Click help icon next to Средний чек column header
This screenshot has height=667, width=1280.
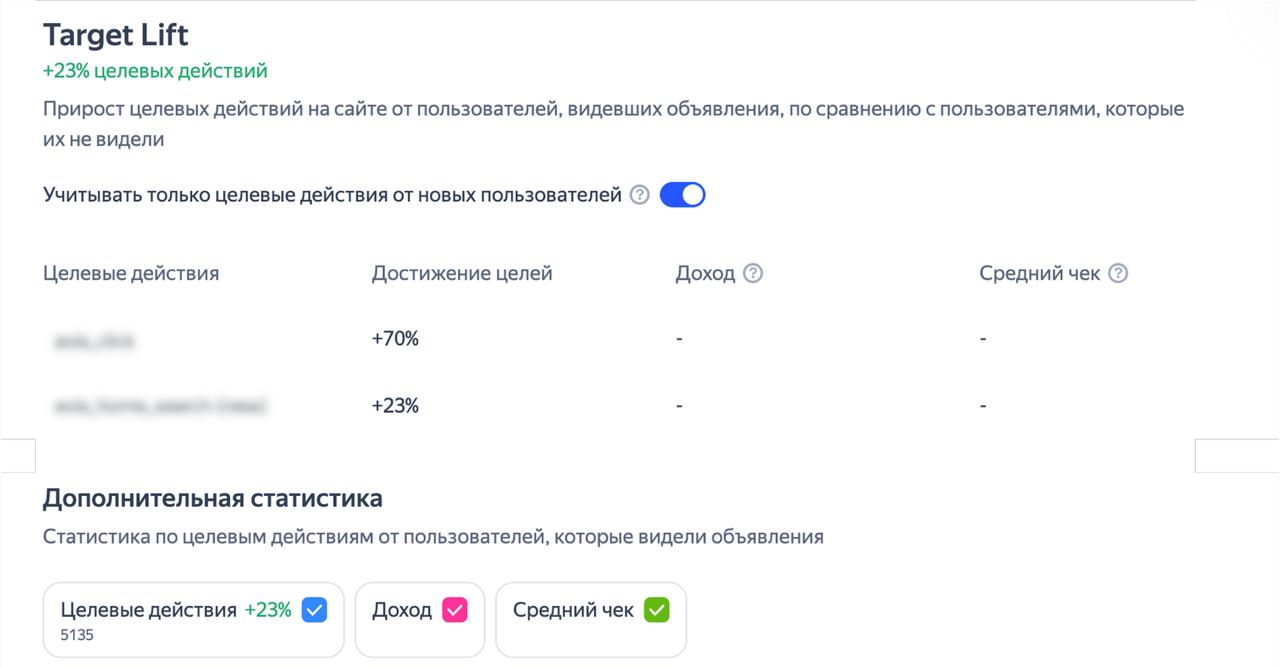(1118, 273)
